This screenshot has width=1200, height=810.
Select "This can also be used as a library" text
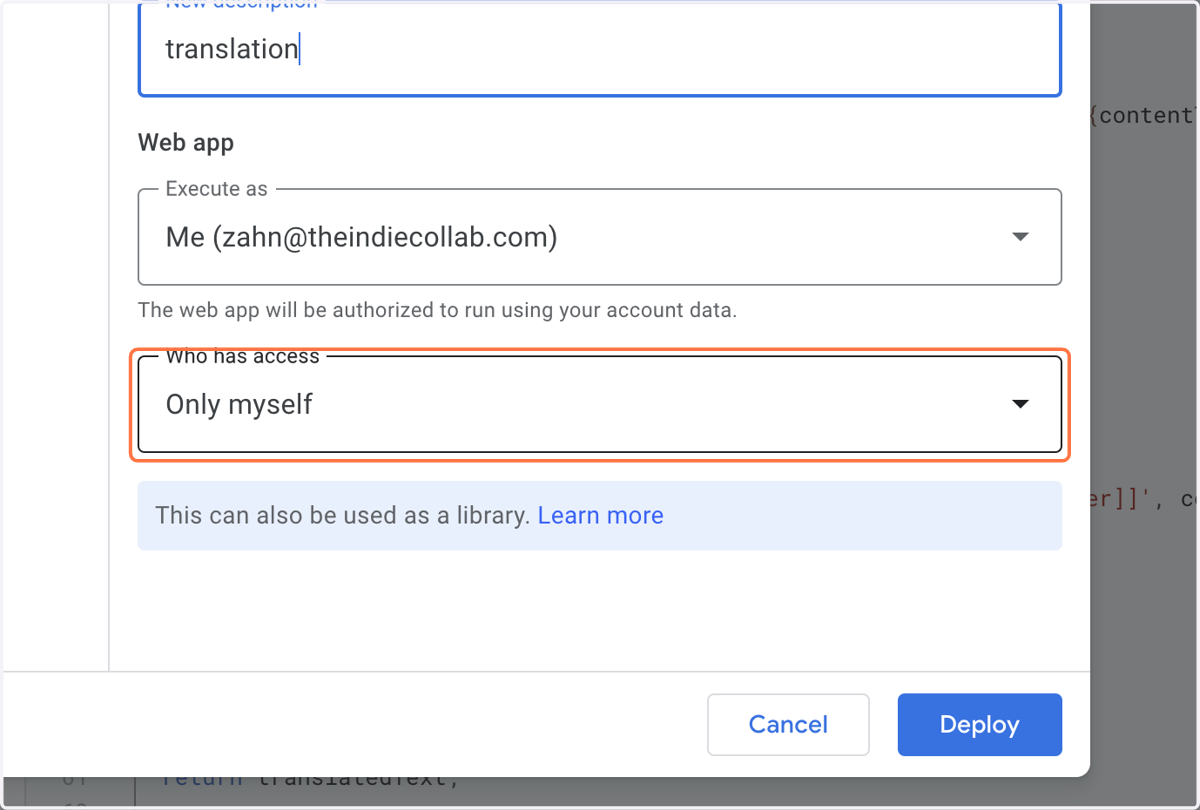(342, 516)
